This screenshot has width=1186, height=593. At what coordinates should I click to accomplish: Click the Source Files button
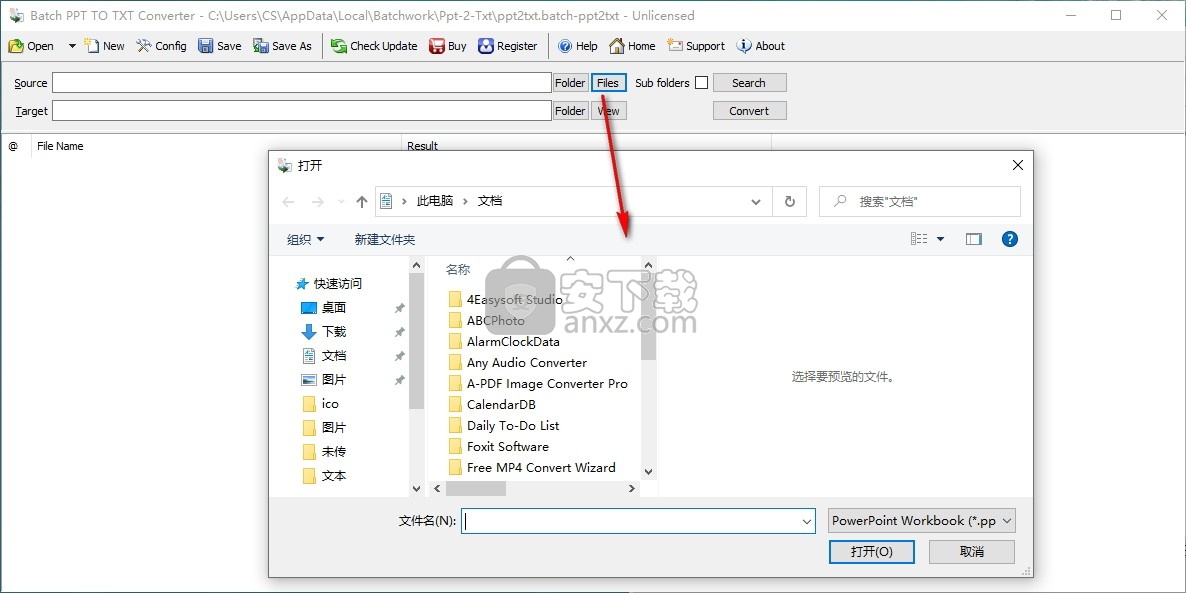coord(608,83)
